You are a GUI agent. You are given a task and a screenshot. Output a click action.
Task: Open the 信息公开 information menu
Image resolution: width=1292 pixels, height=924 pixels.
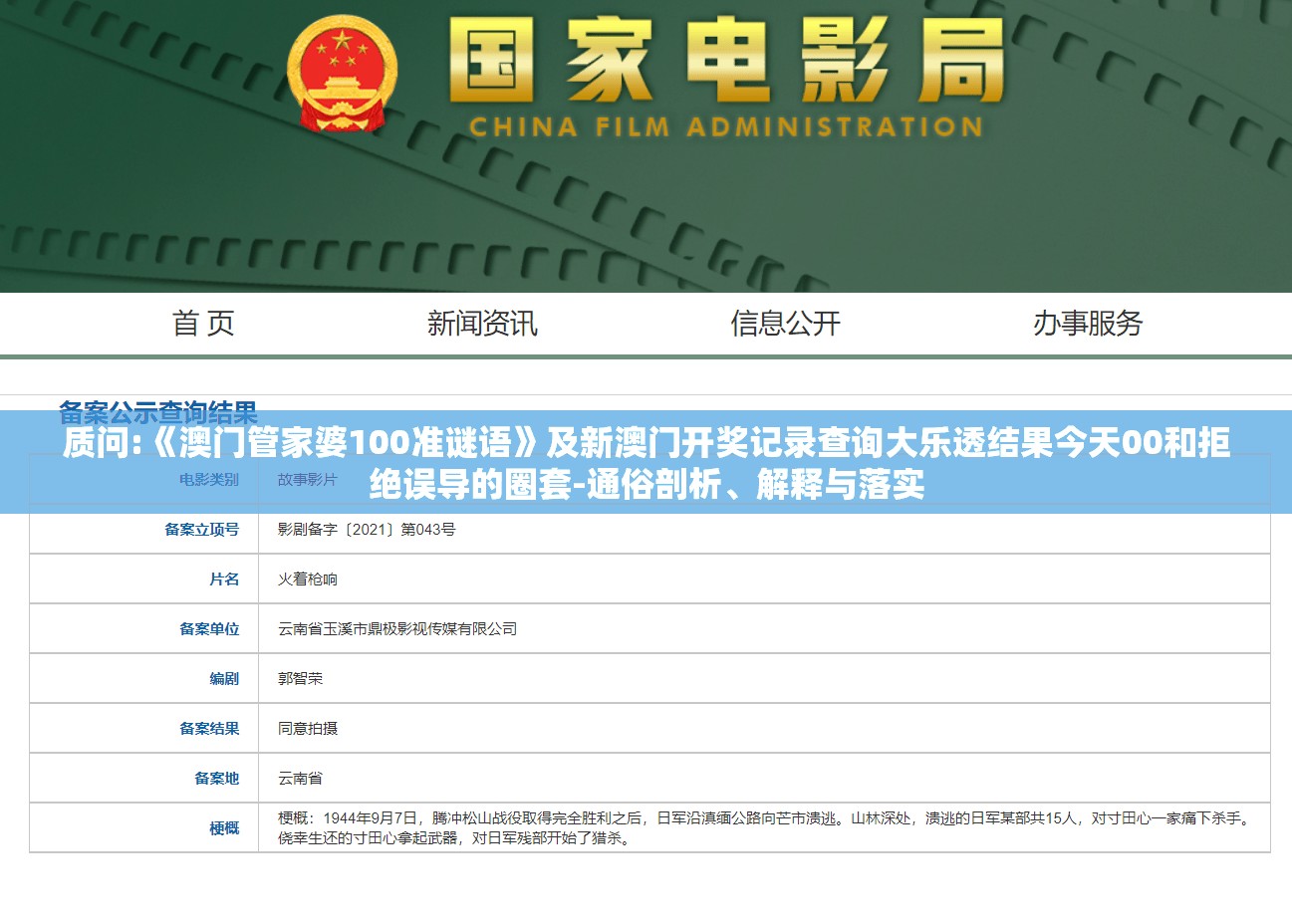785,323
